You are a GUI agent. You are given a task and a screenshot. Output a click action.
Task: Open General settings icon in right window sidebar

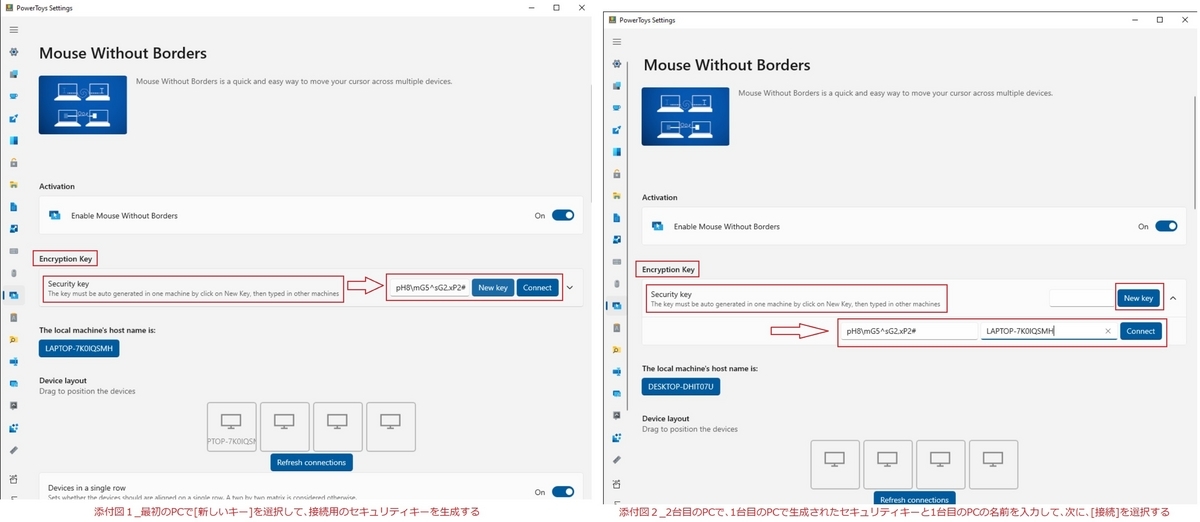616,63
